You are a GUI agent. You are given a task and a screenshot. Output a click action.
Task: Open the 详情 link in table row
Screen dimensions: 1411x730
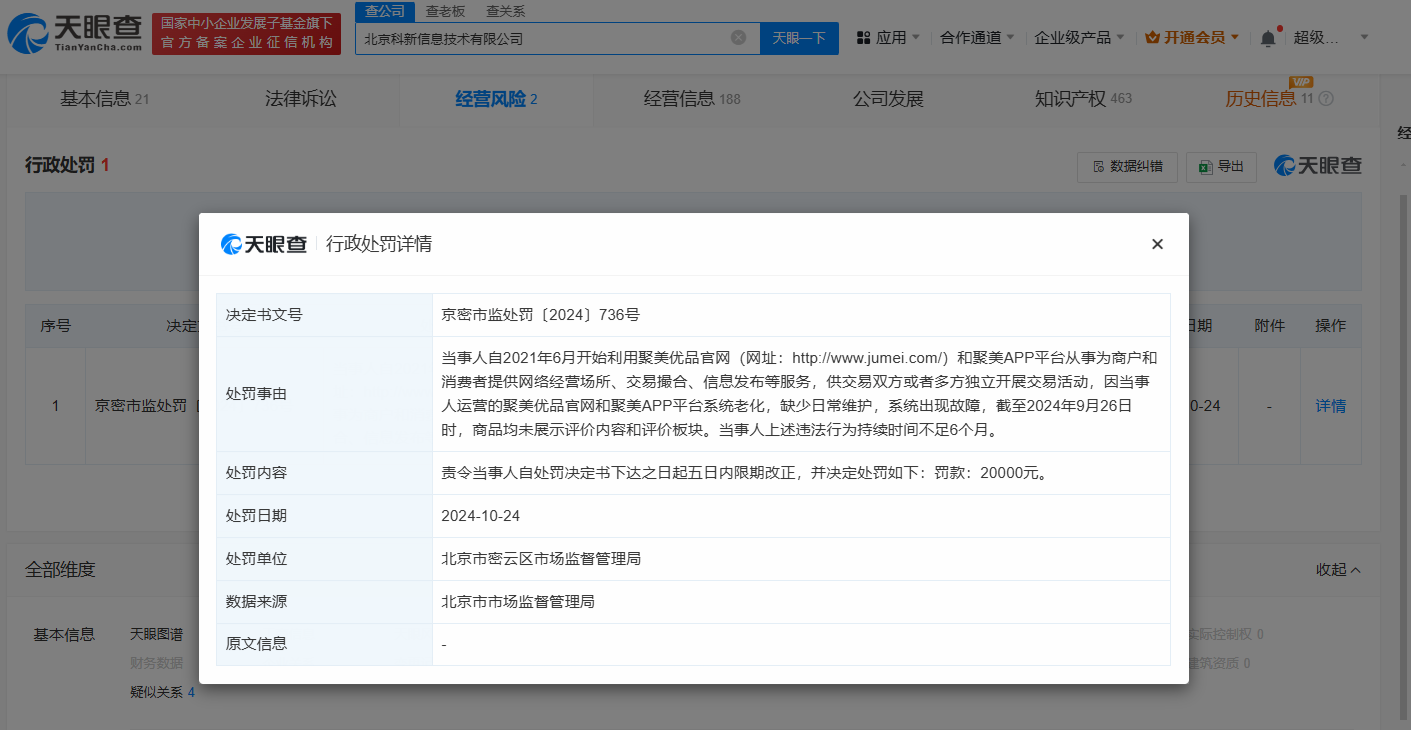1330,406
